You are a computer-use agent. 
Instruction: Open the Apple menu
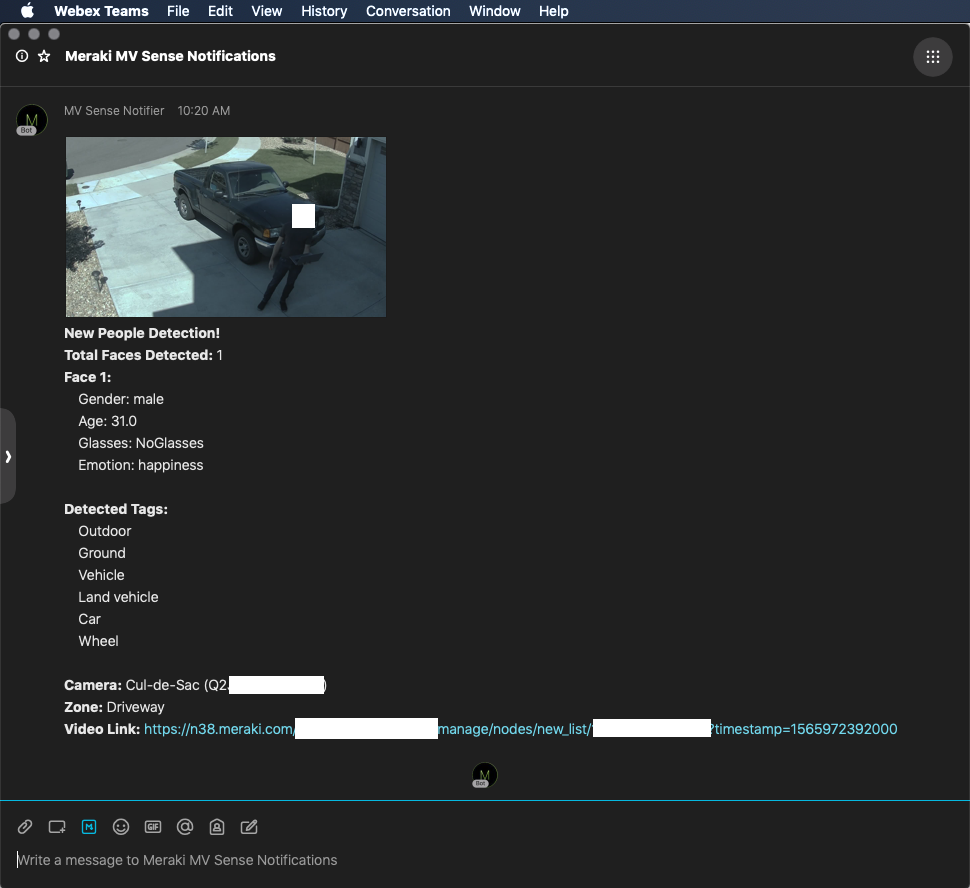click(27, 11)
